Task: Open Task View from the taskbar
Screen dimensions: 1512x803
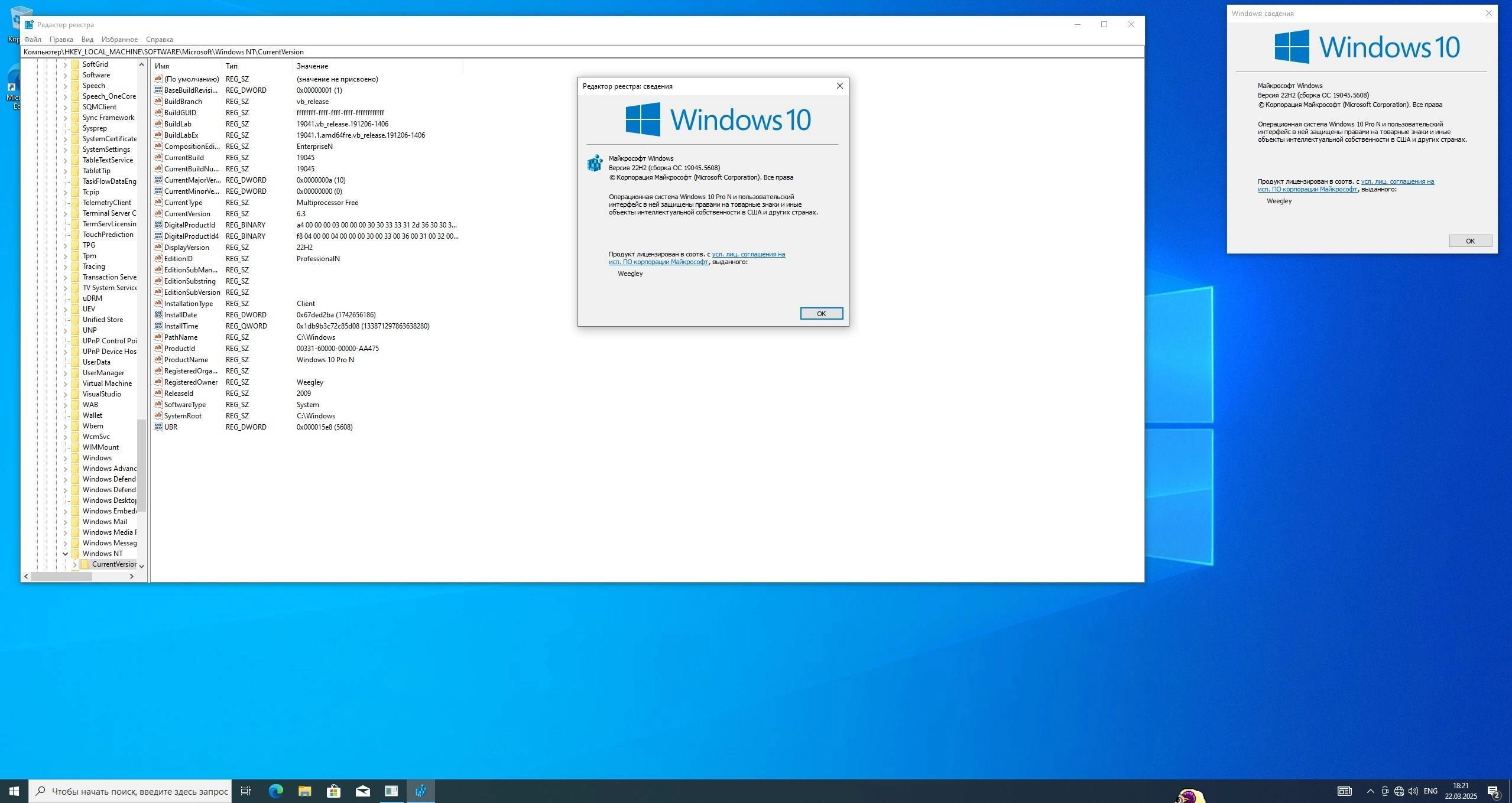Action: [246, 791]
